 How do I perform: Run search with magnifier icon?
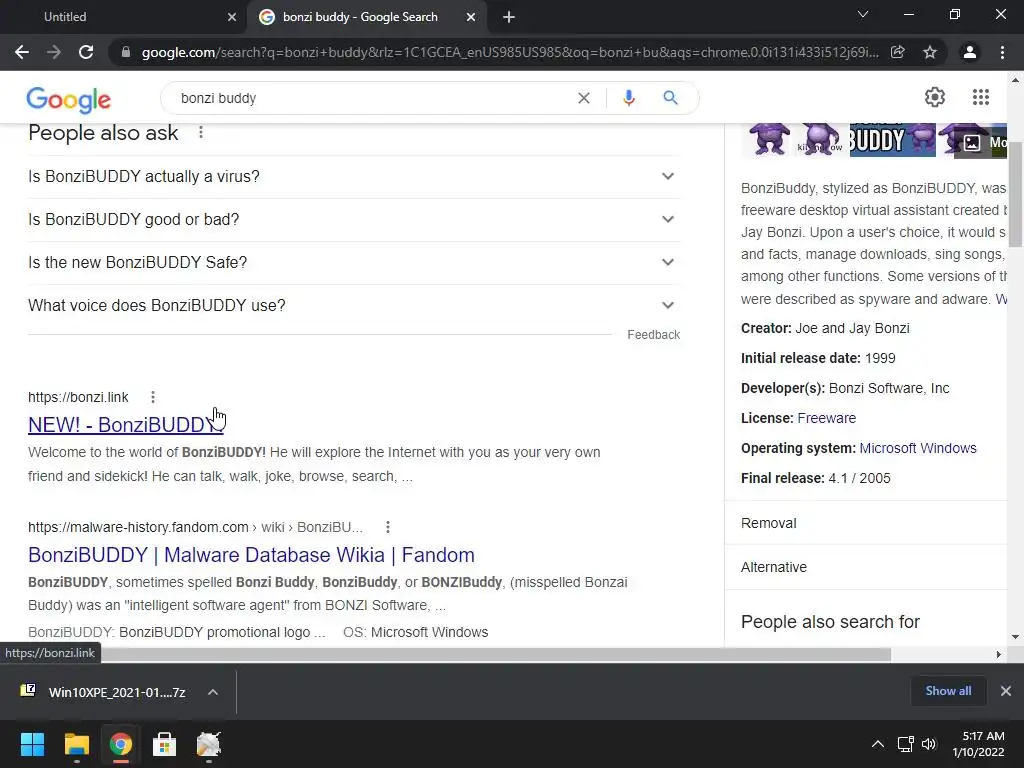click(670, 98)
